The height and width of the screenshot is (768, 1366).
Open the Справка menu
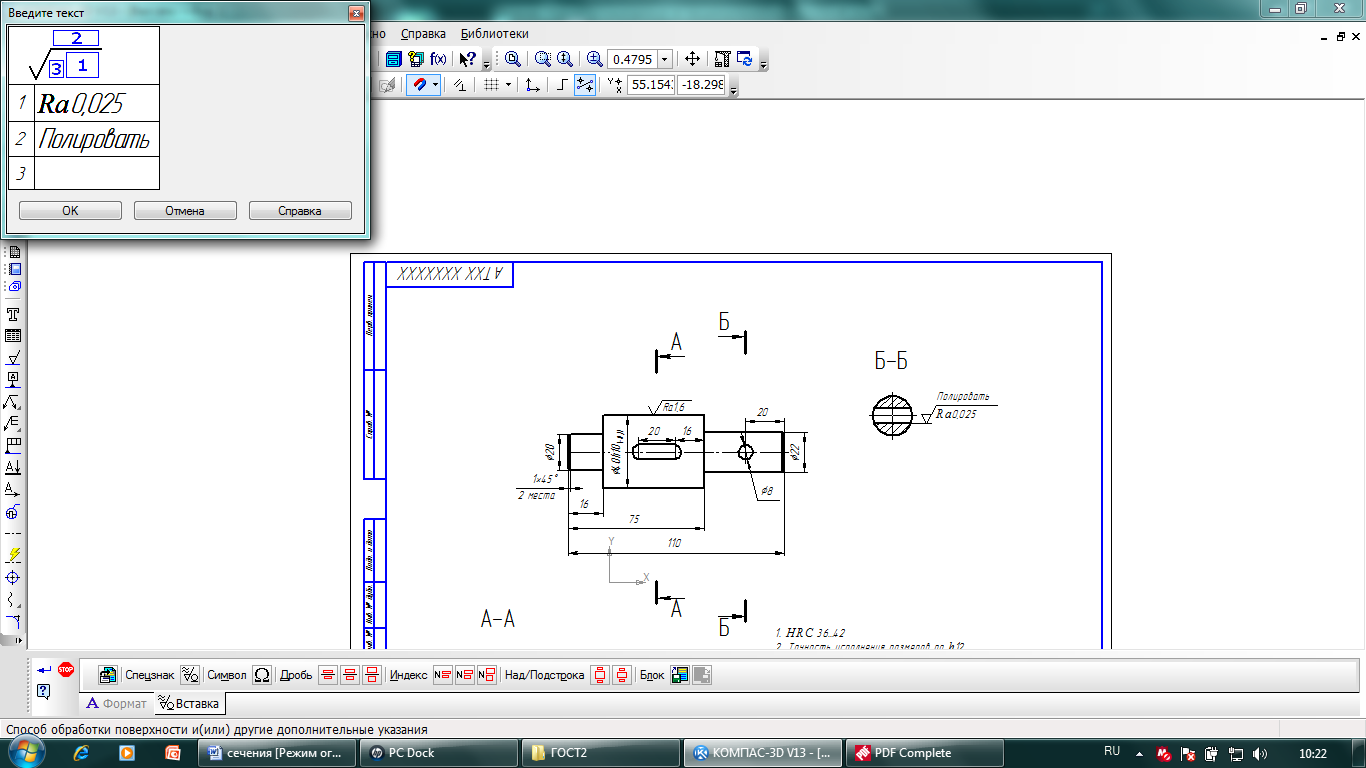point(423,33)
